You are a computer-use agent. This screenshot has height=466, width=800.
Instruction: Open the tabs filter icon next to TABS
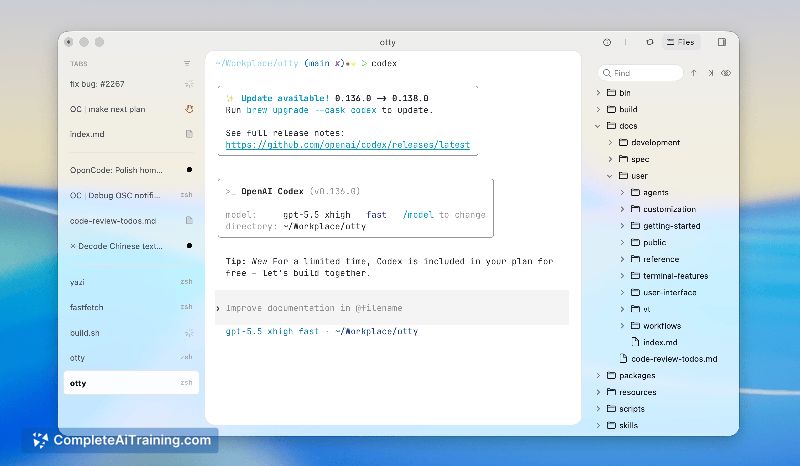point(187,63)
